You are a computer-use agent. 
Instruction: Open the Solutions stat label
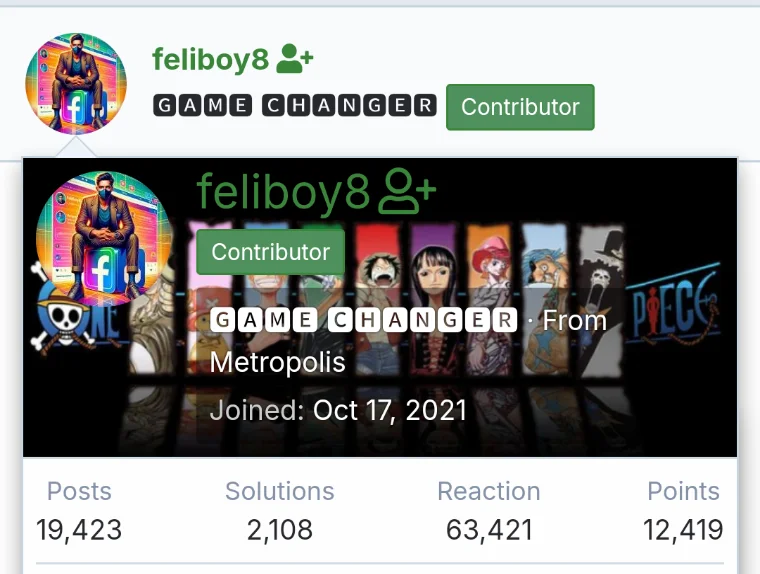(x=280, y=491)
